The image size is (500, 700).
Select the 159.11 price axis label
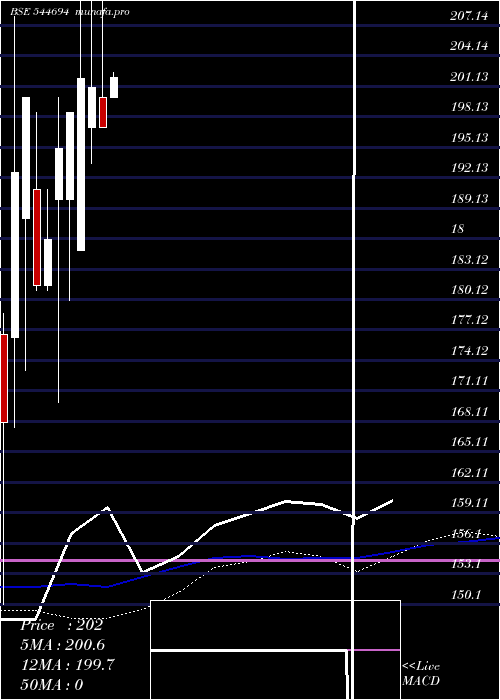pos(469,503)
